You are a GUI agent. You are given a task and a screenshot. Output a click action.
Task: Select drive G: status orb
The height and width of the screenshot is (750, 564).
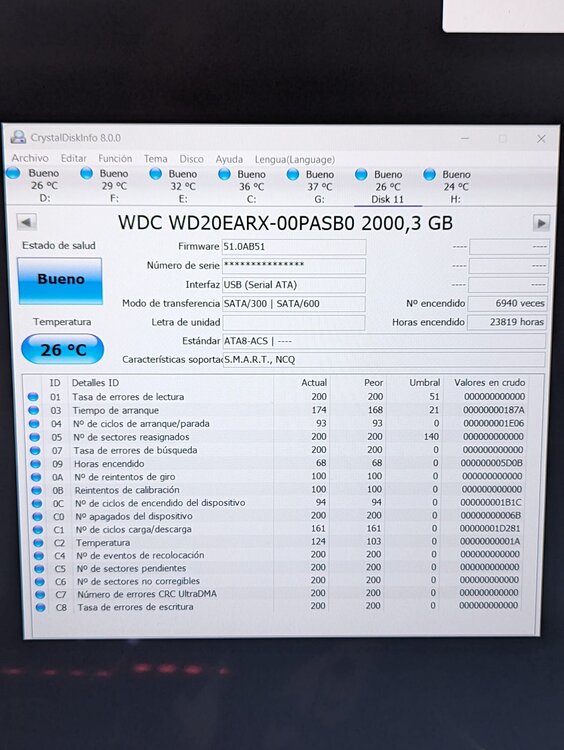tap(293, 175)
